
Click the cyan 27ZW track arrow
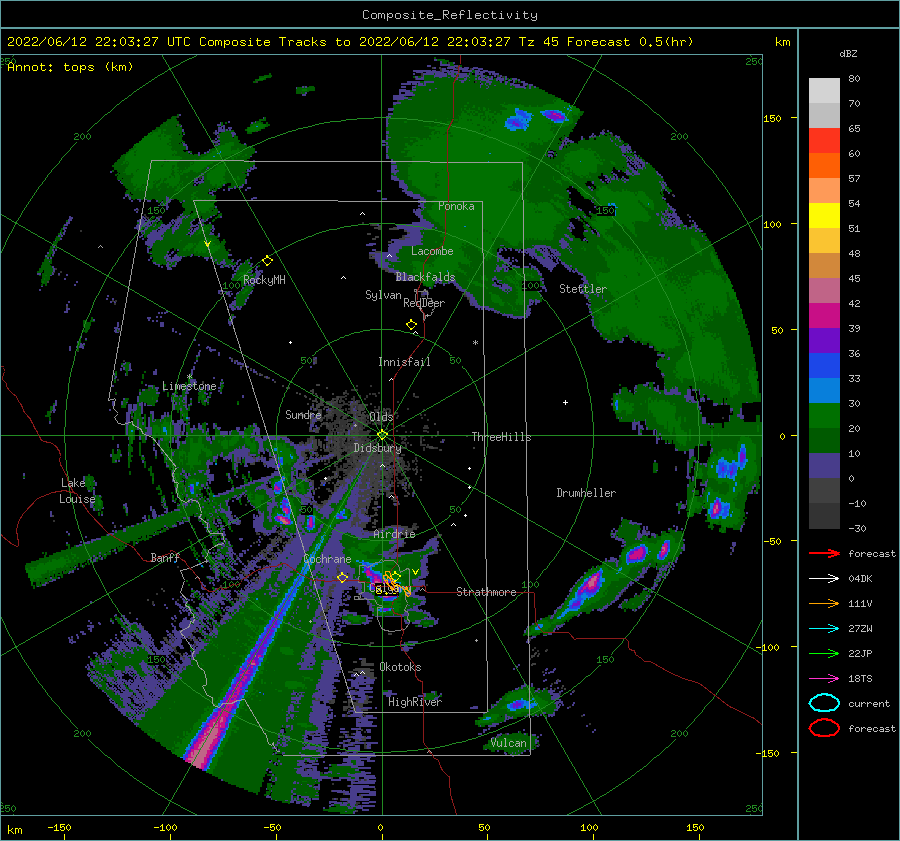[824, 629]
